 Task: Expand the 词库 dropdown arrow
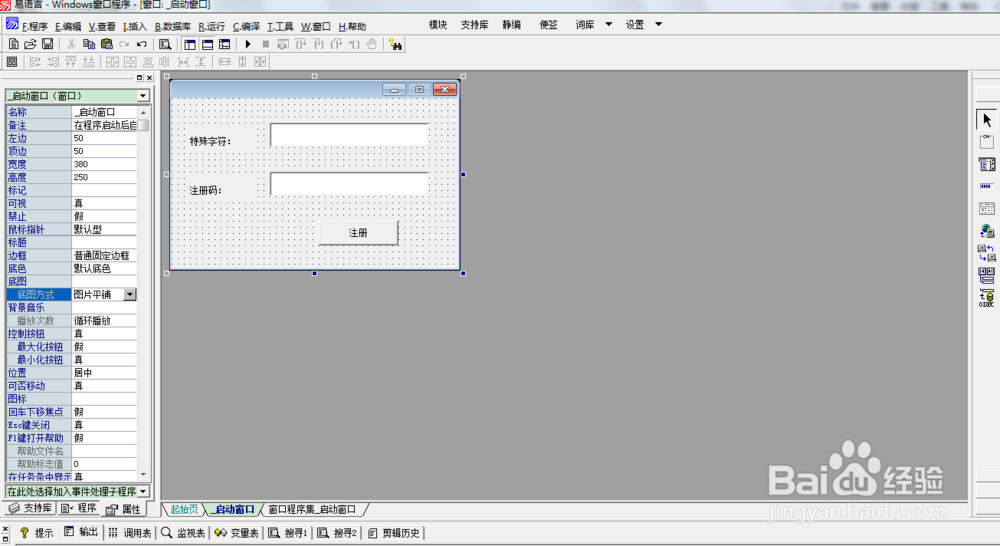coord(608,24)
